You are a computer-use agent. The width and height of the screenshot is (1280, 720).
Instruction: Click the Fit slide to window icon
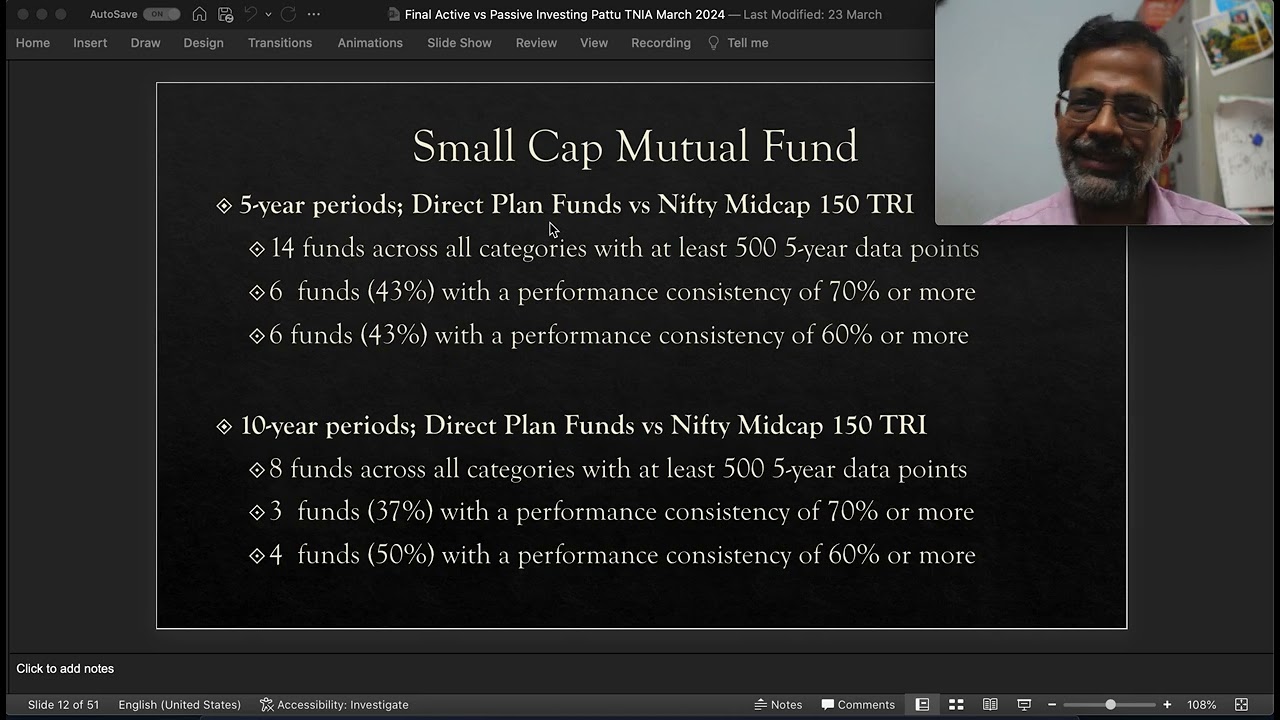click(1241, 704)
